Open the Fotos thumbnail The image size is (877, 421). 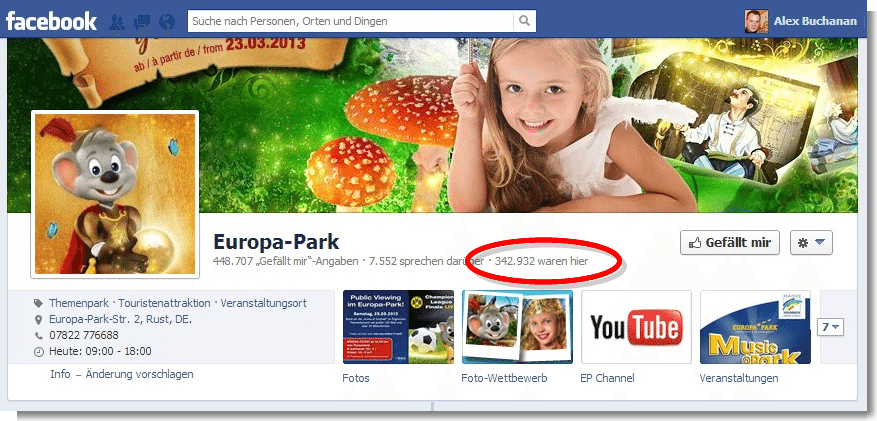pyautogui.click(x=398, y=327)
